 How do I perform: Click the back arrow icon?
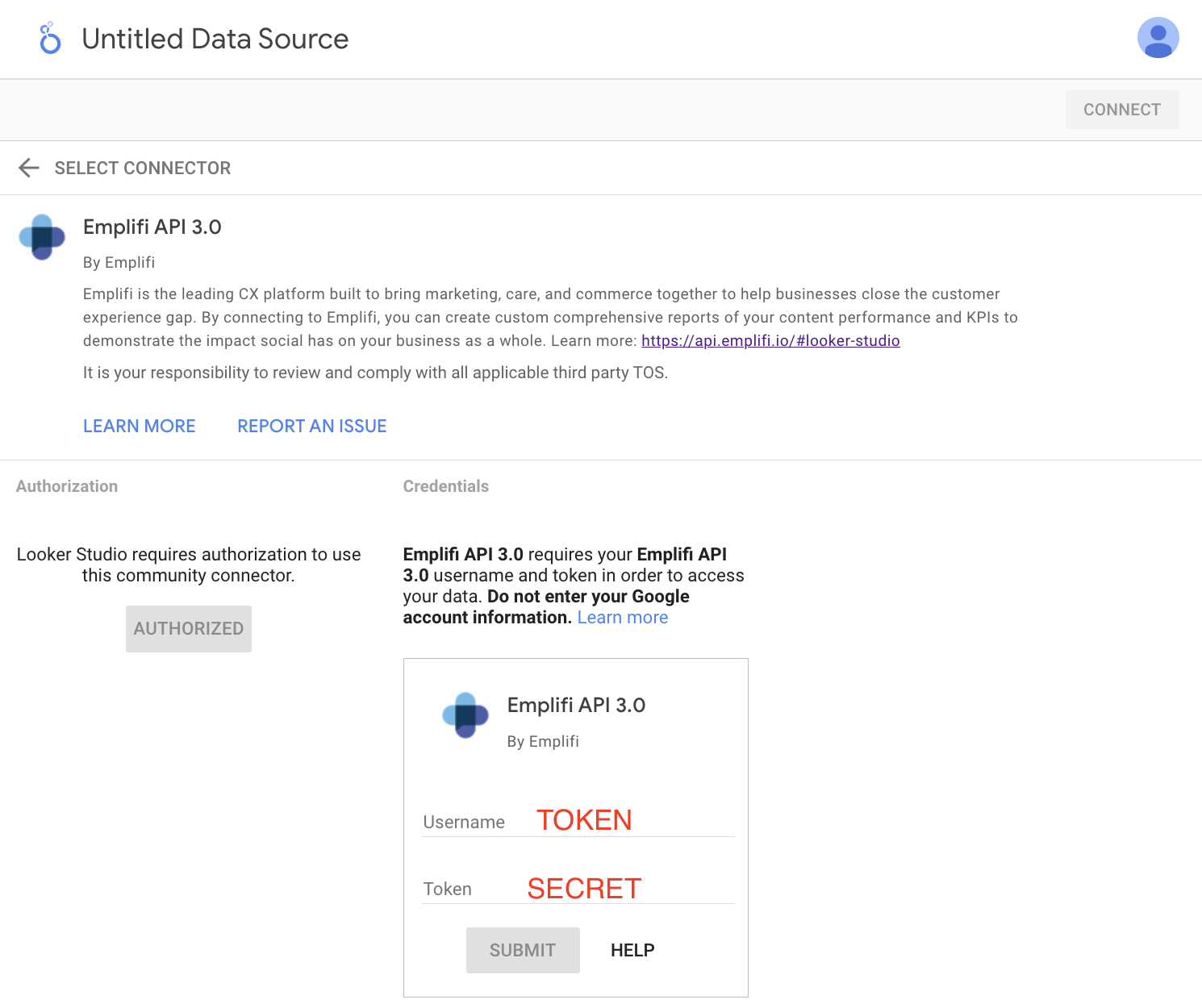(29, 168)
